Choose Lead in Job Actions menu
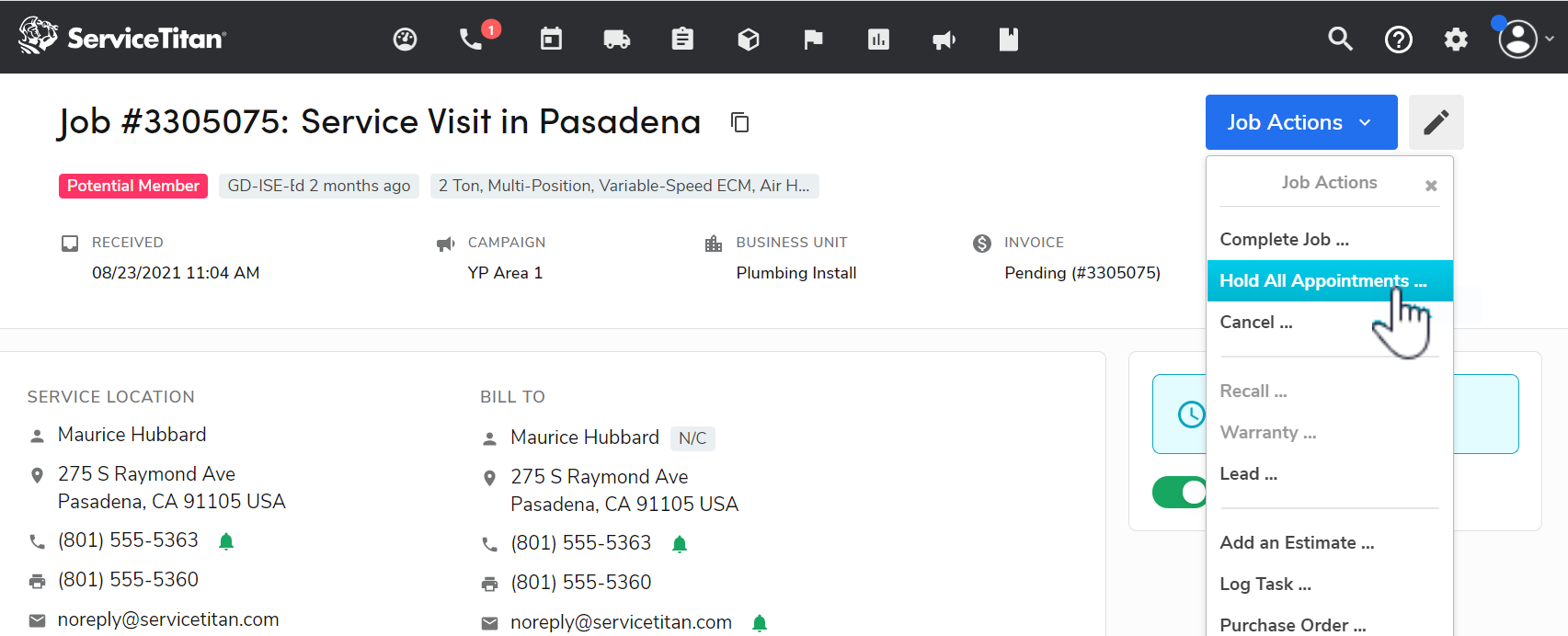The width and height of the screenshot is (1568, 636). click(x=1330, y=473)
